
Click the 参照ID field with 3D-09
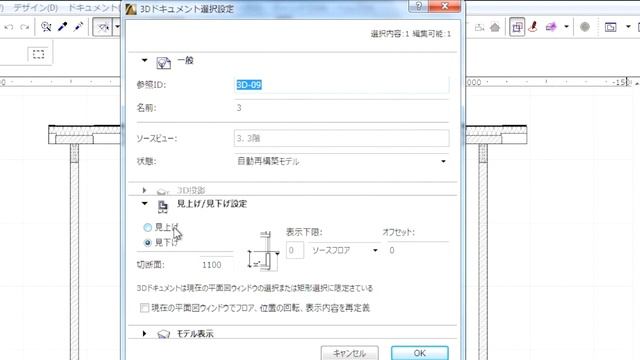tap(342, 85)
